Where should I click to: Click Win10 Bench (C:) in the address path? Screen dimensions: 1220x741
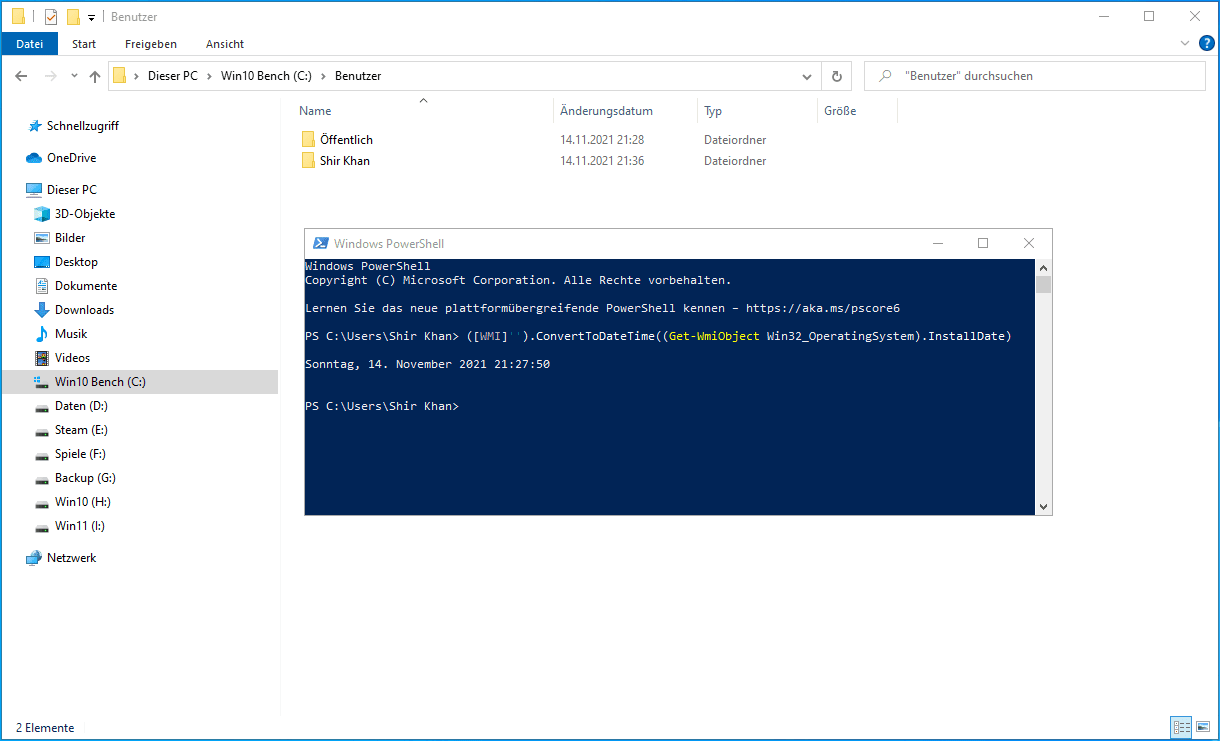point(267,76)
